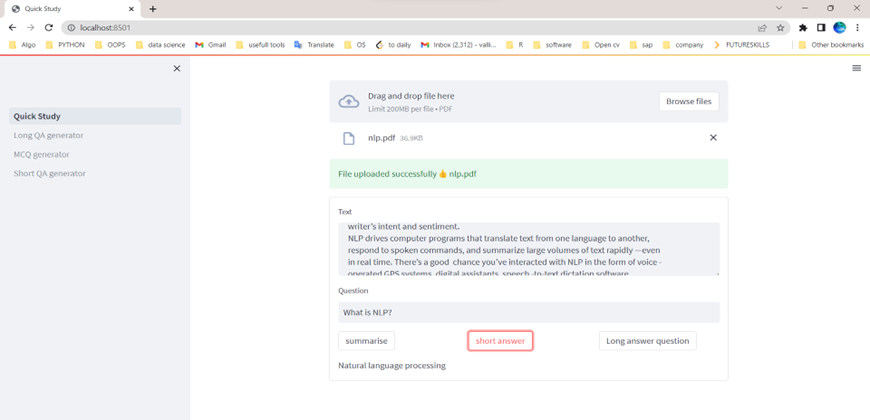Close the Quick Study tab

click(x=131, y=9)
